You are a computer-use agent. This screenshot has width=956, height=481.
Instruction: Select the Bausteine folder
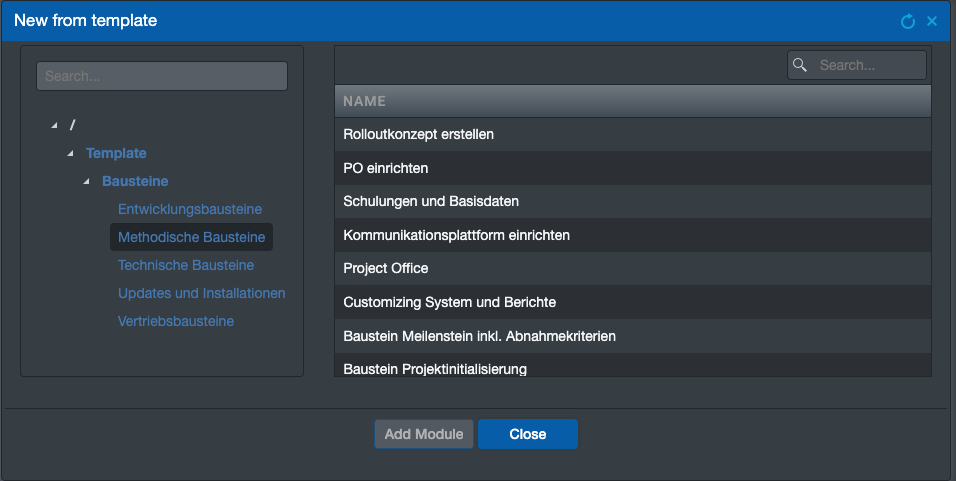pyautogui.click(x=135, y=181)
